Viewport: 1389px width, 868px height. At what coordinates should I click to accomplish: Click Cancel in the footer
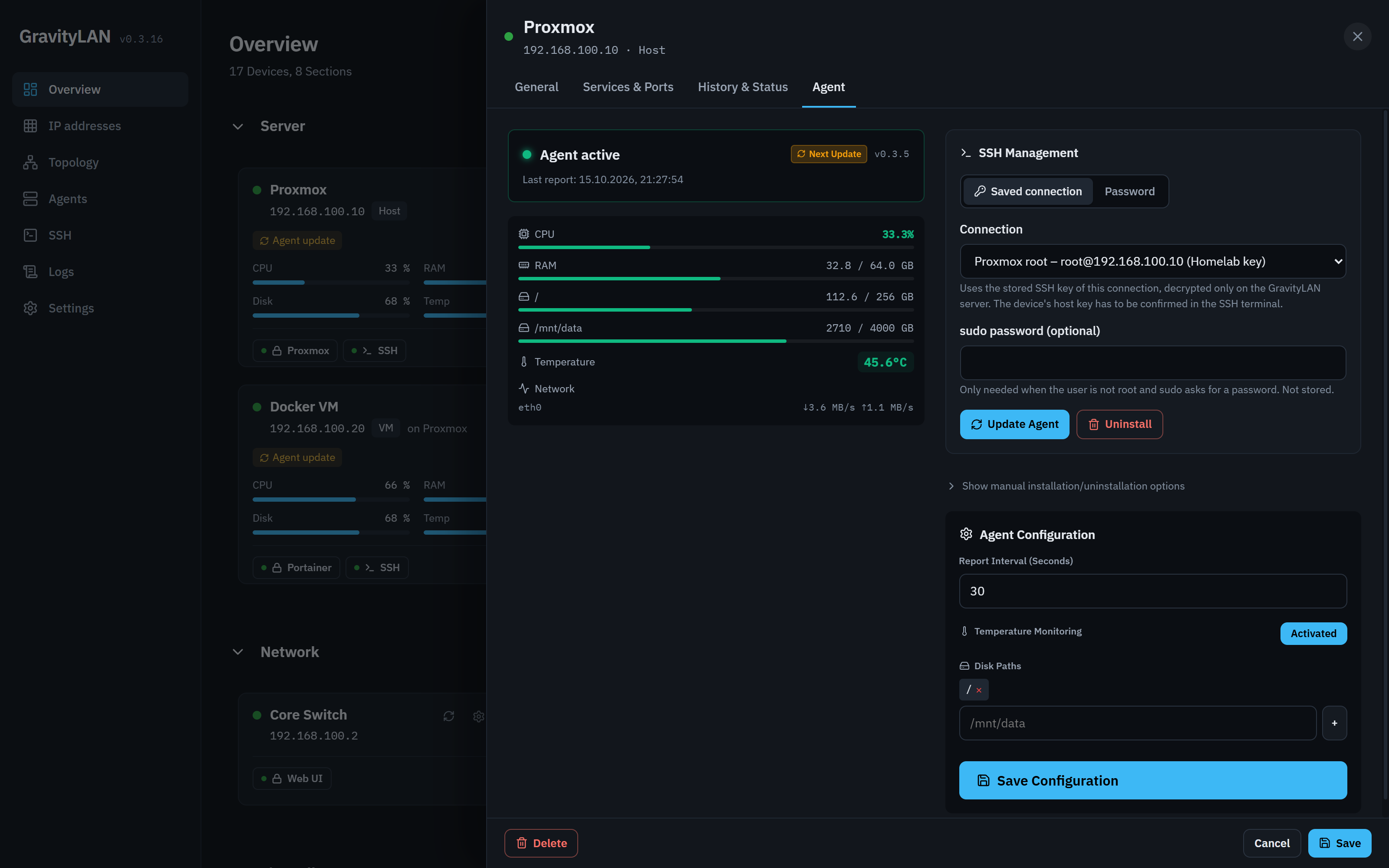[1271, 843]
